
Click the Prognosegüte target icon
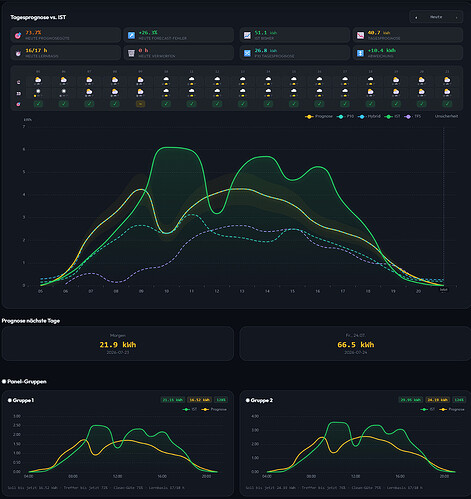18,35
